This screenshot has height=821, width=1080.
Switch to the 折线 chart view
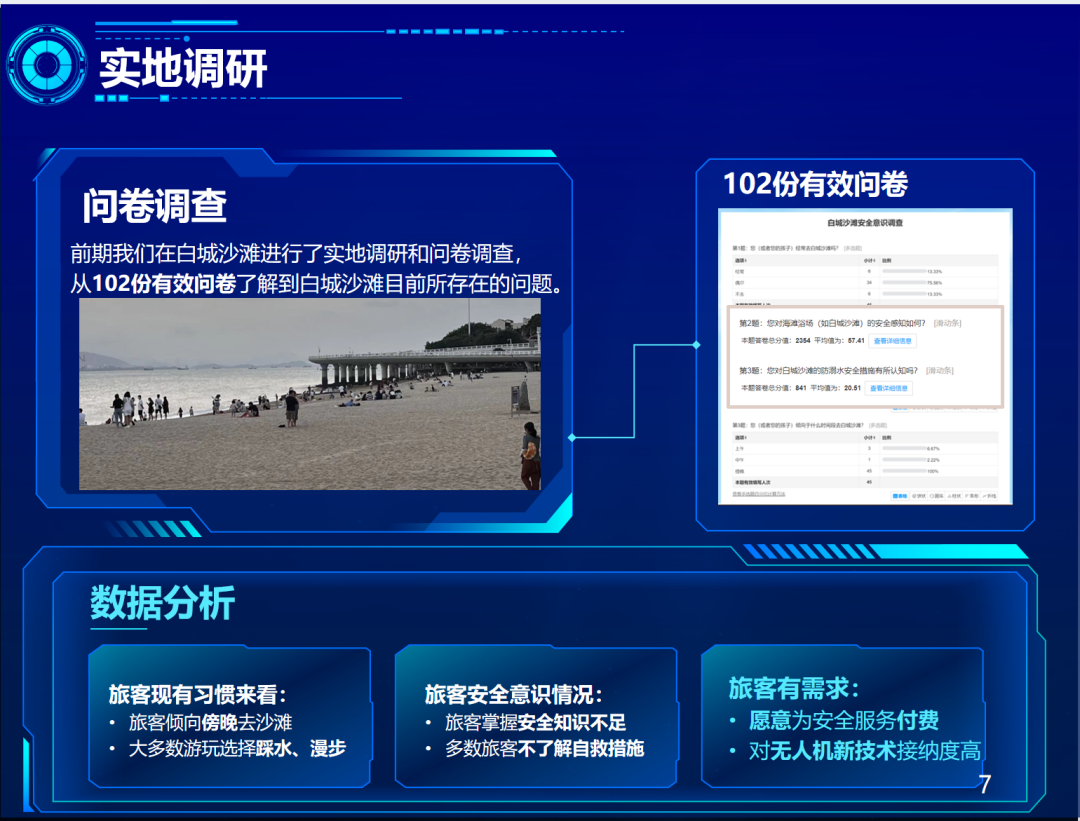click(x=990, y=495)
